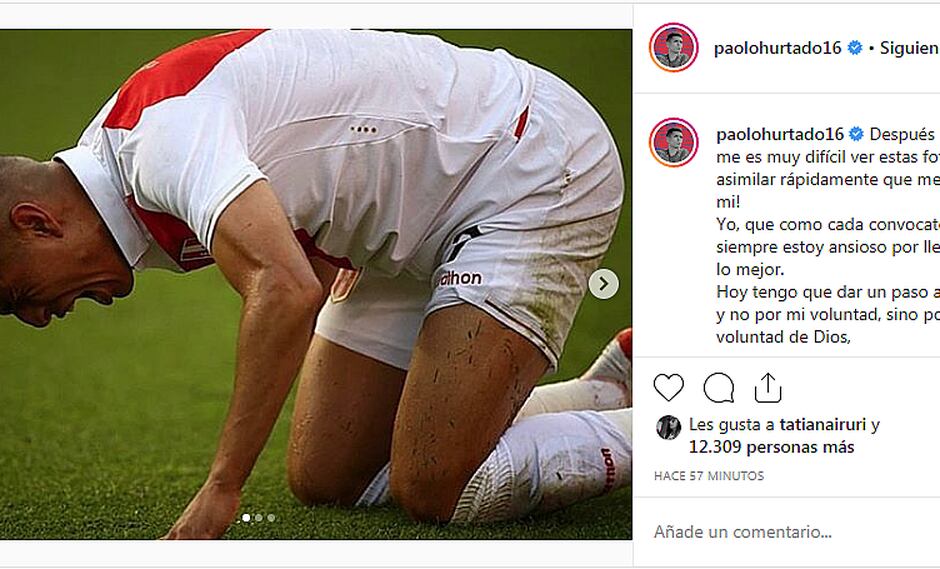Viewport: 940px width, 569px height.
Task: Open paolohurtado16 username in caption
Action: tap(780, 134)
